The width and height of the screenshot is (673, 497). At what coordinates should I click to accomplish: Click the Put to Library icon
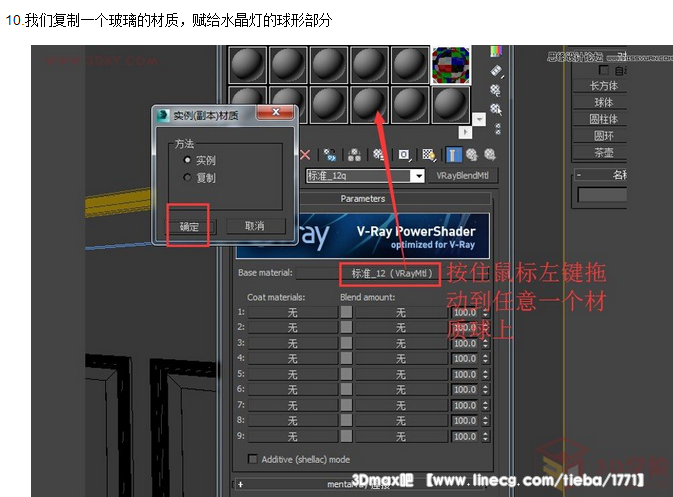coord(379,155)
